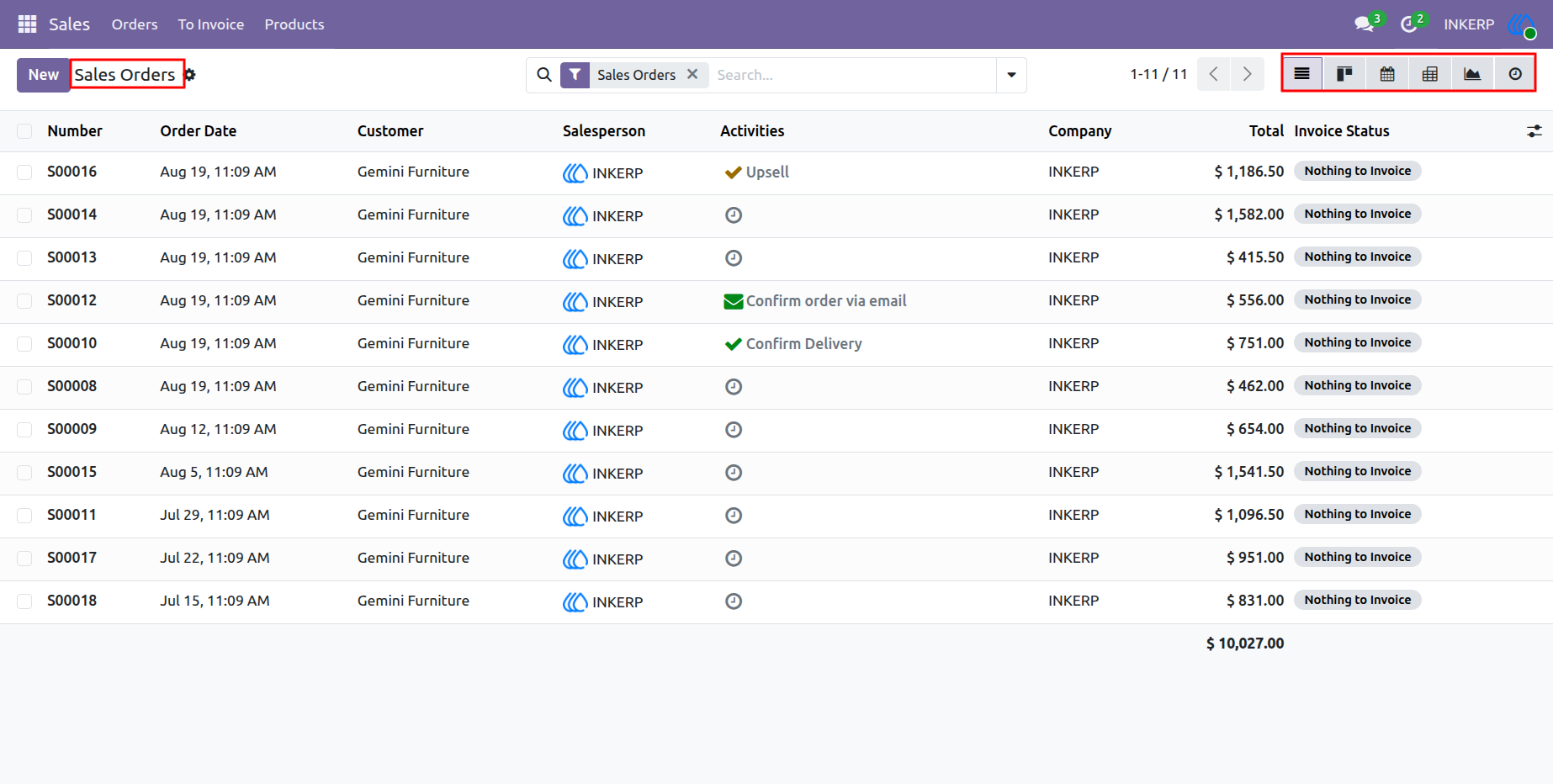Select the checkbox for order S00013
The height and width of the screenshot is (784, 1553).
[x=24, y=258]
